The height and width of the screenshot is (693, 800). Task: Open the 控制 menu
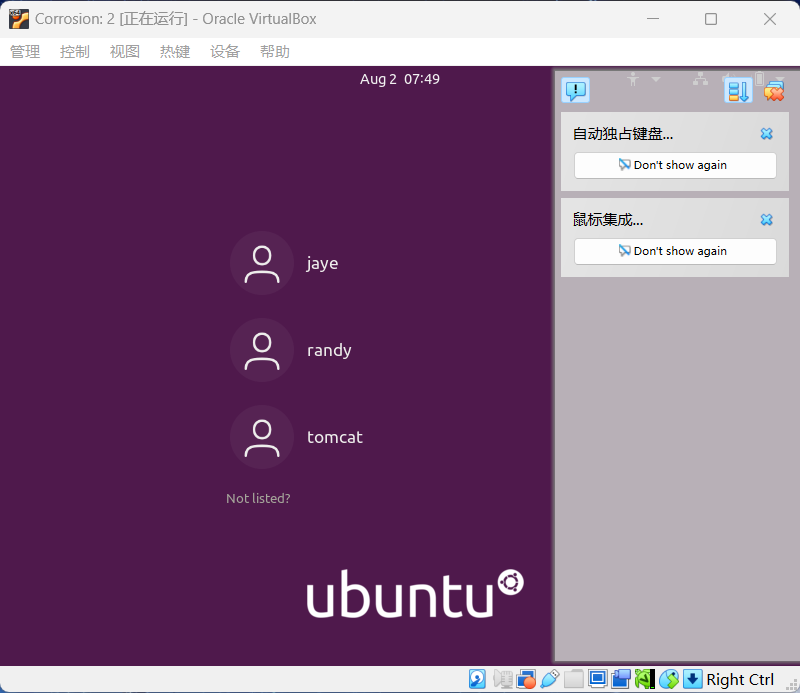click(x=74, y=52)
